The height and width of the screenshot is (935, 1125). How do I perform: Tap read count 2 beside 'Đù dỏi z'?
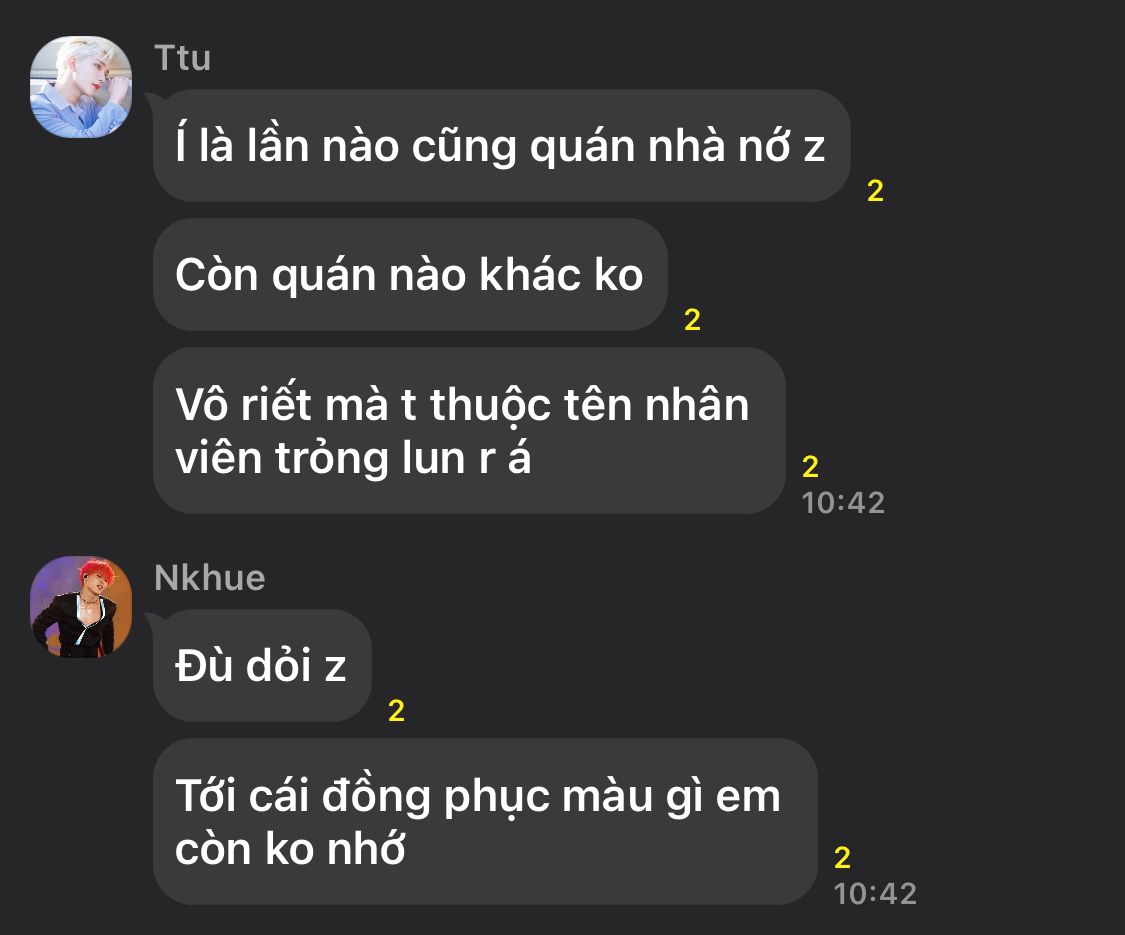tap(396, 711)
